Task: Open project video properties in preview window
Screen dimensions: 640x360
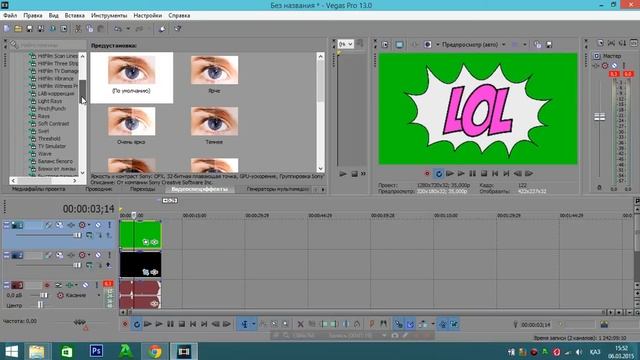Action: click(x=385, y=44)
